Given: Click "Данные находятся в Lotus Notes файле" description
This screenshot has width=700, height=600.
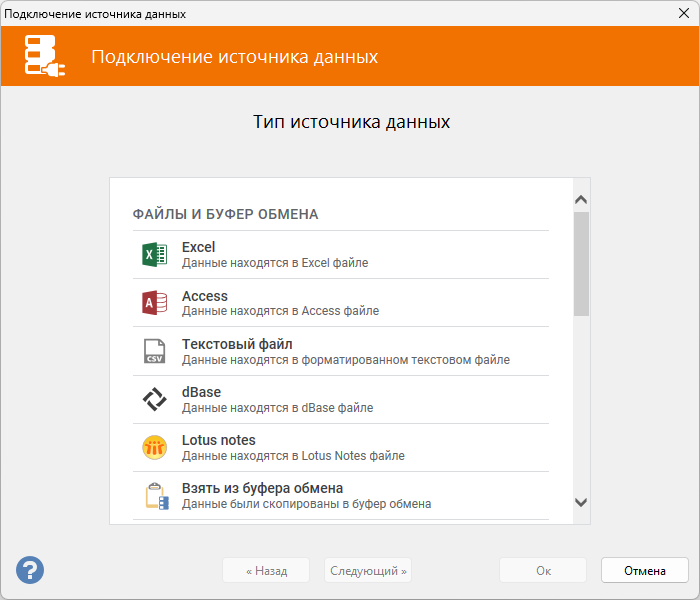Looking at the screenshot, I should (293, 456).
